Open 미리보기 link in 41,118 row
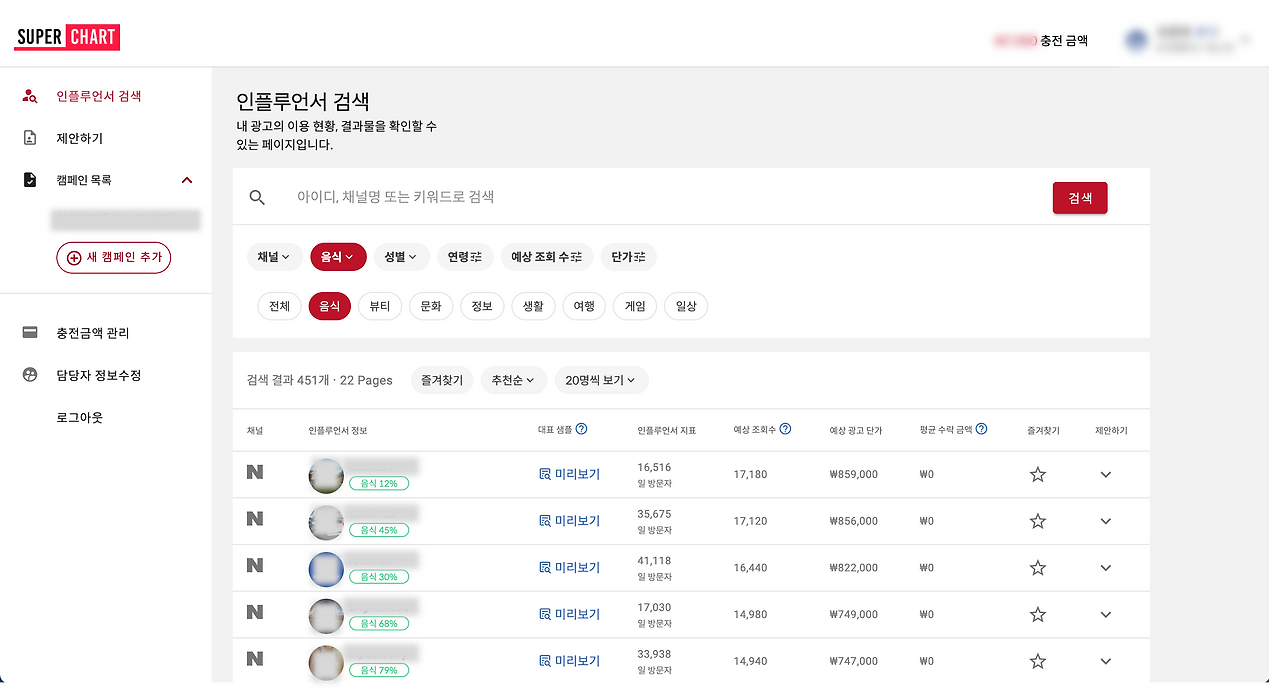 point(569,567)
